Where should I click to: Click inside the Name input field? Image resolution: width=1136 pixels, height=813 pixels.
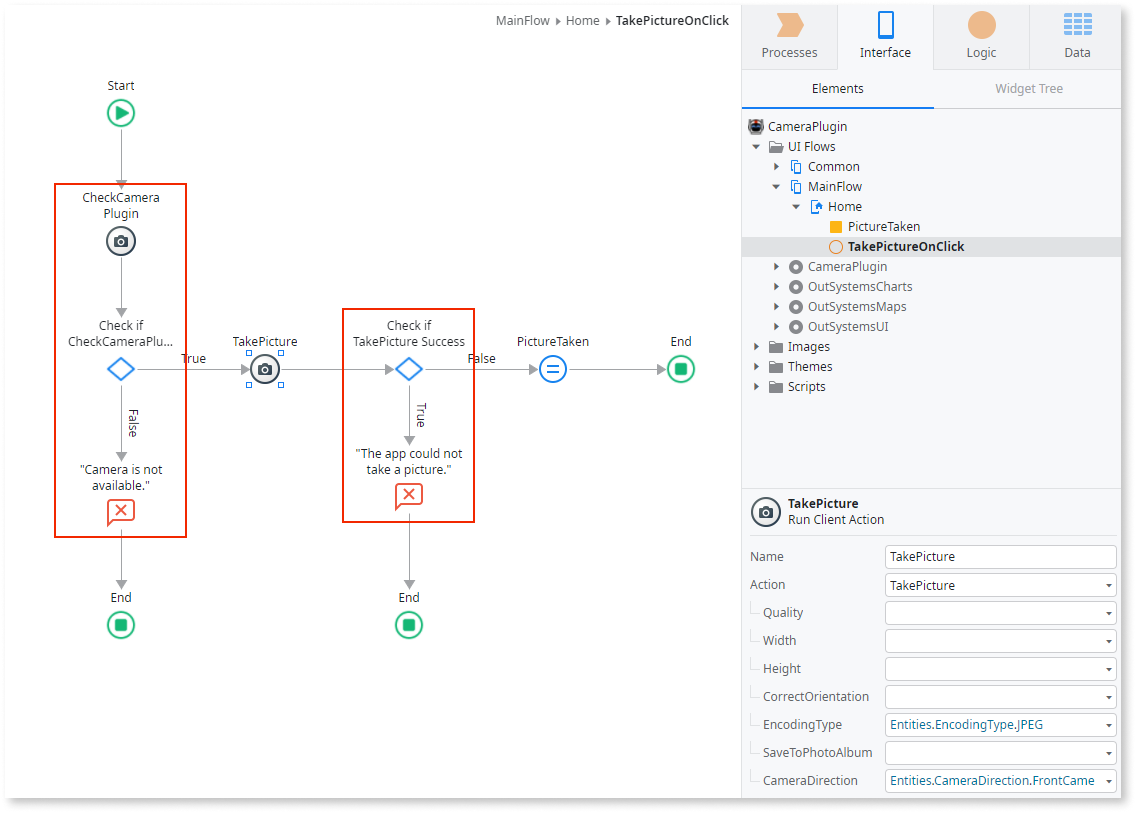[1000, 556]
